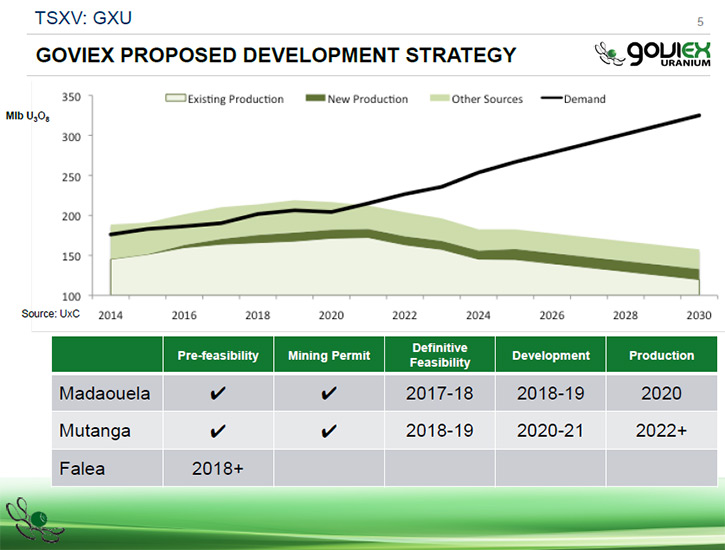Click the New Production legend text
Viewport: 725px width, 550px height.
pos(368,99)
